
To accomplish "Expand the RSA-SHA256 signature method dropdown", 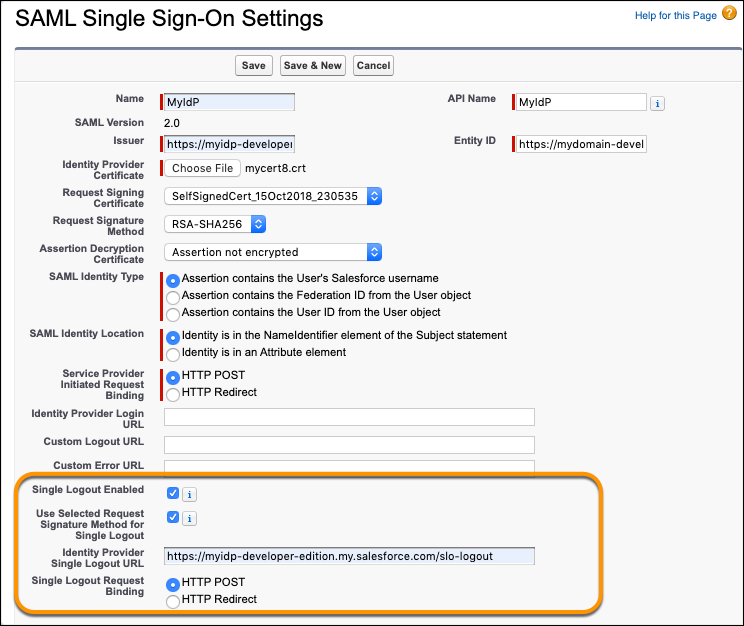I will point(215,224).
